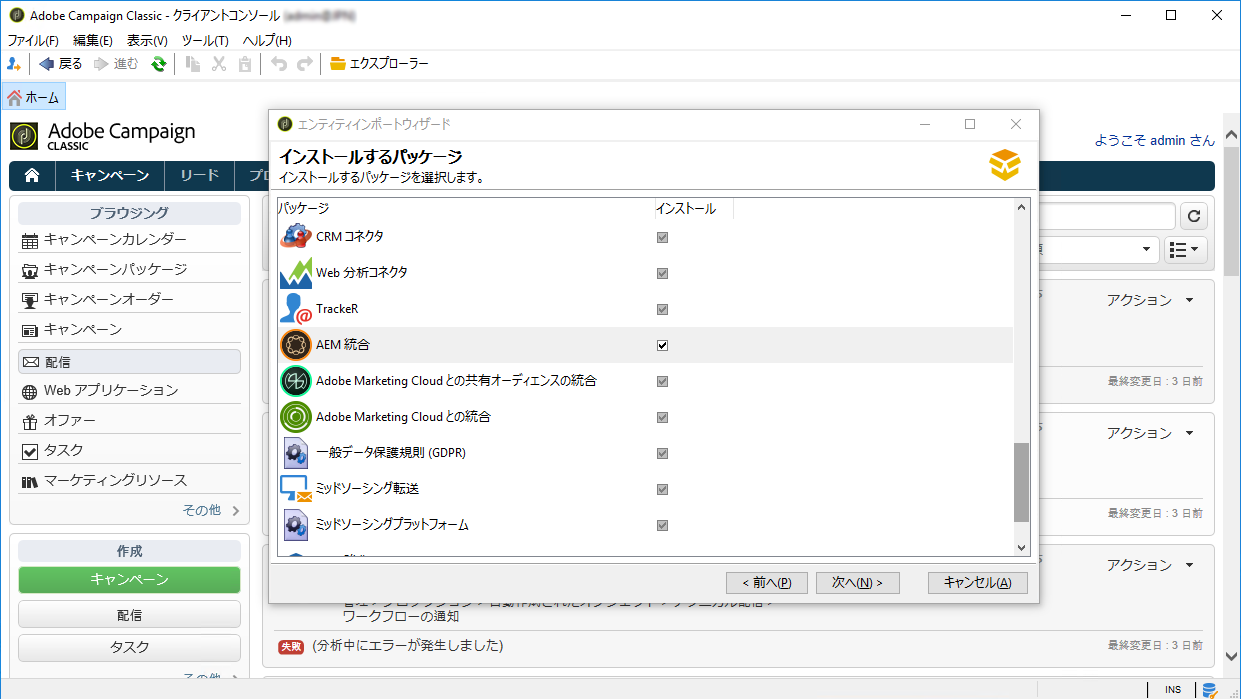Open the 表示 menu
Screen dimensions: 1241x699
coord(147,41)
